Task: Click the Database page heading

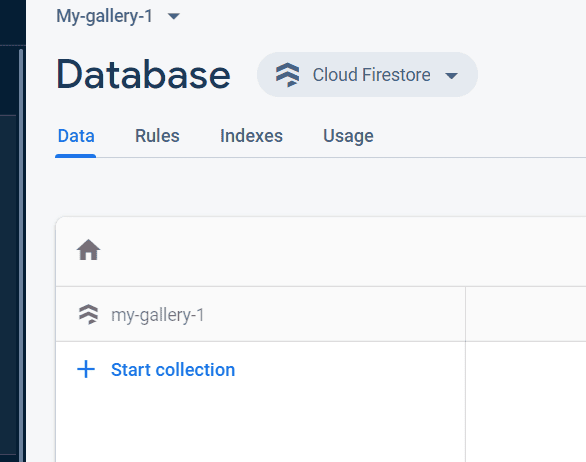Action: (143, 75)
